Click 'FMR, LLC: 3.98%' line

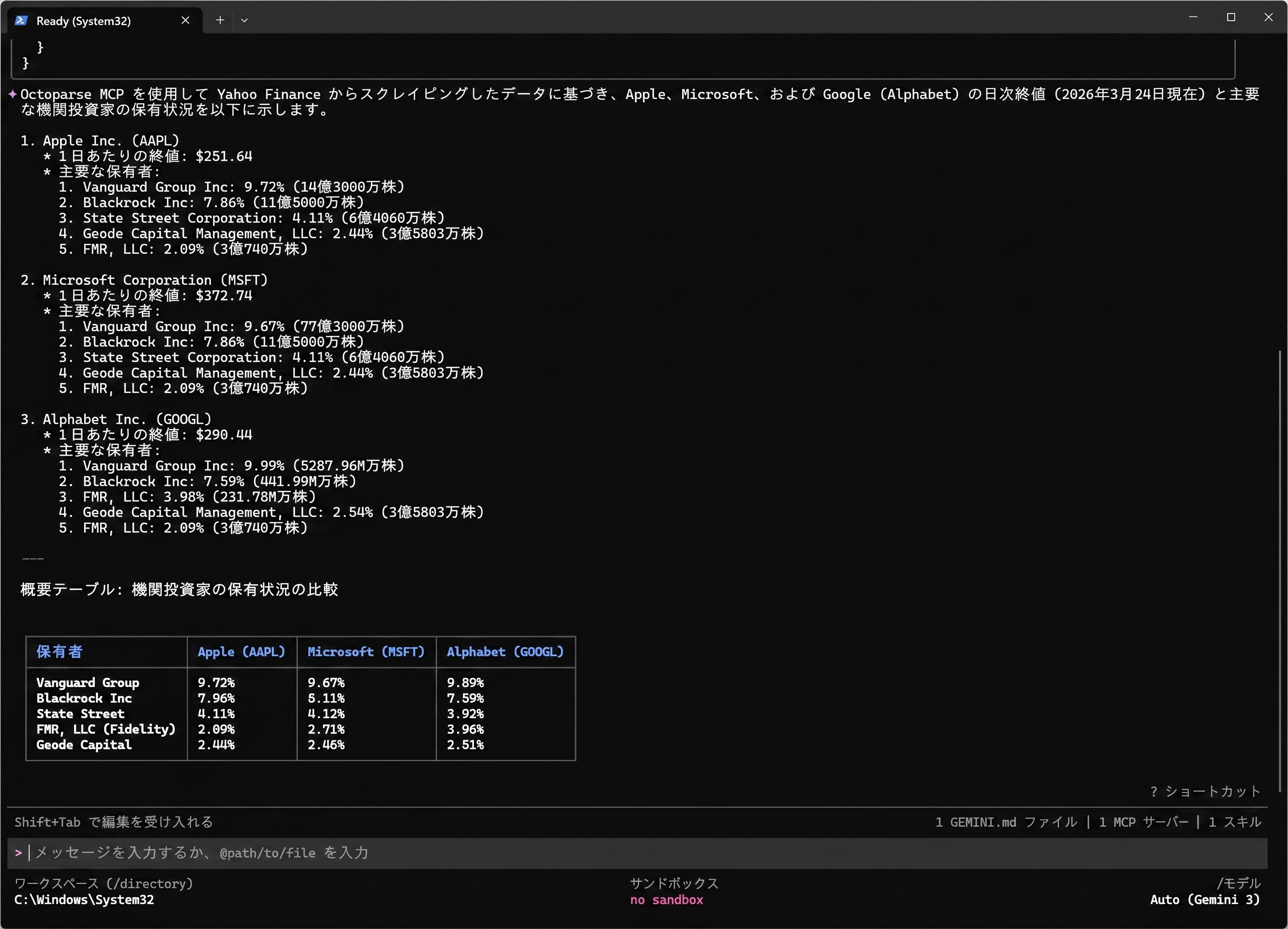tap(187, 497)
